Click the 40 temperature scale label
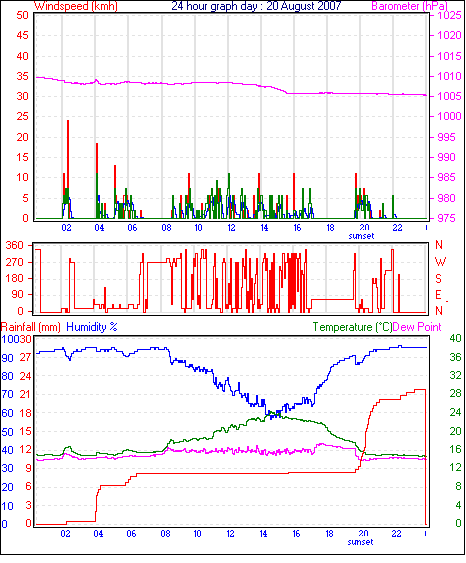The height and width of the screenshot is (563, 466). (456, 338)
